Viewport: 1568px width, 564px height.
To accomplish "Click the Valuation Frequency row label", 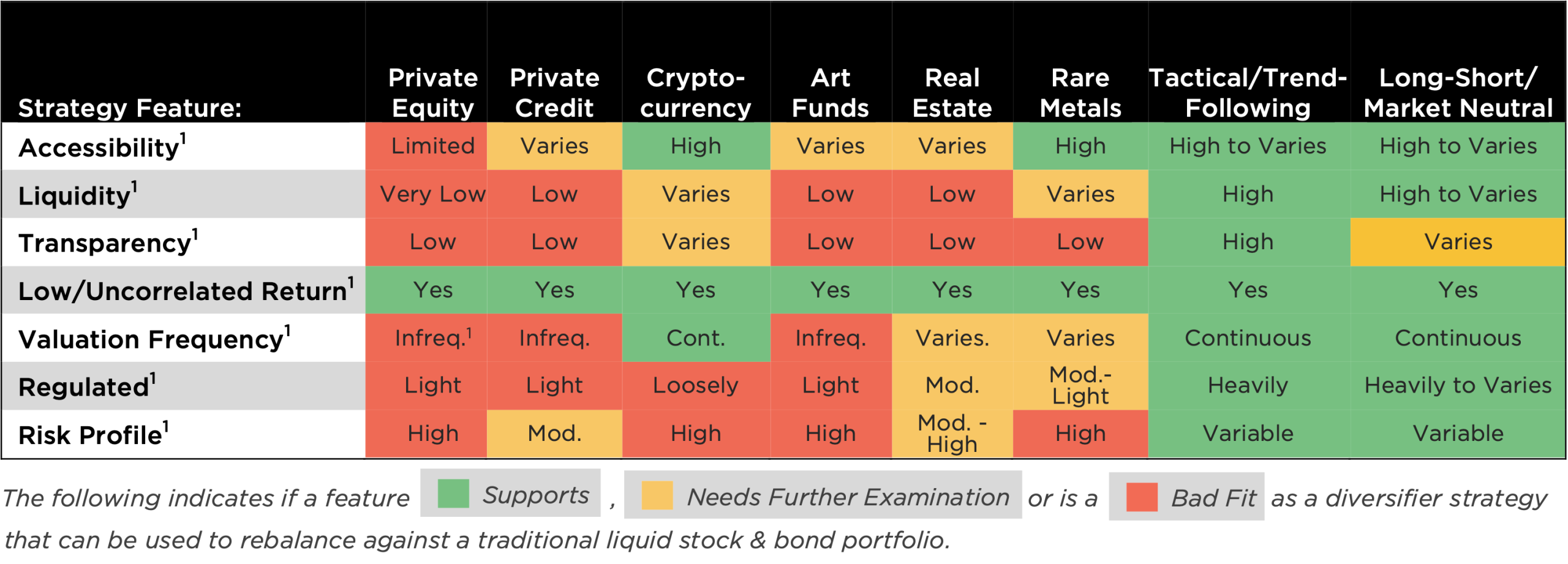I will click(151, 339).
